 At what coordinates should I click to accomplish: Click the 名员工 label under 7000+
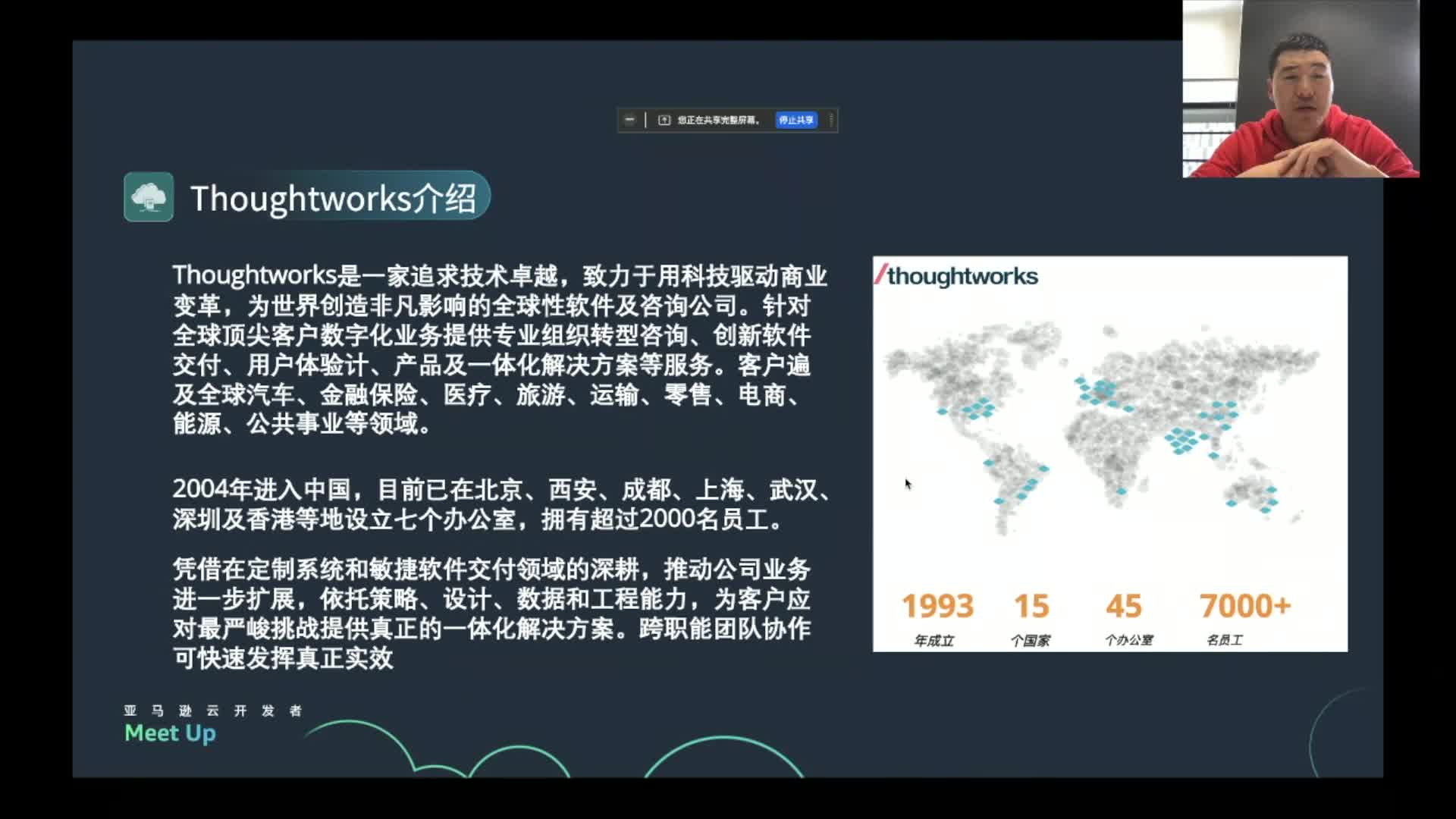pos(1225,640)
